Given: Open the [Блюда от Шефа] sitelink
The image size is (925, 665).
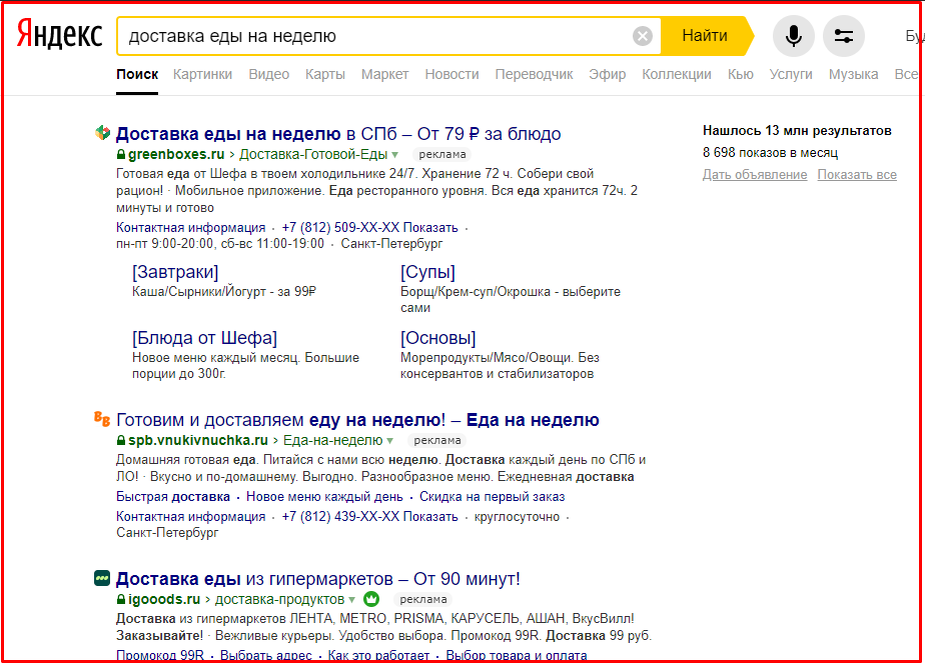Looking at the screenshot, I should [205, 338].
